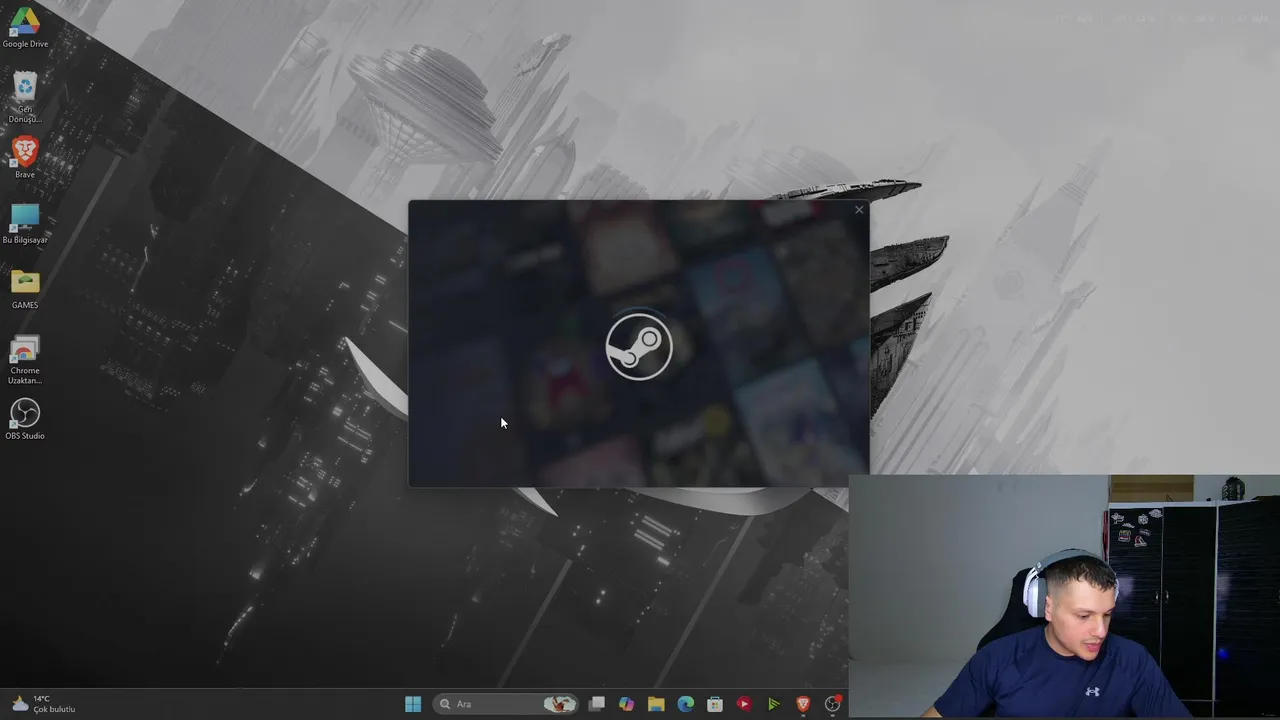Viewport: 1280px width, 720px height.
Task: Open File Explorer from taskbar
Action: [x=656, y=704]
